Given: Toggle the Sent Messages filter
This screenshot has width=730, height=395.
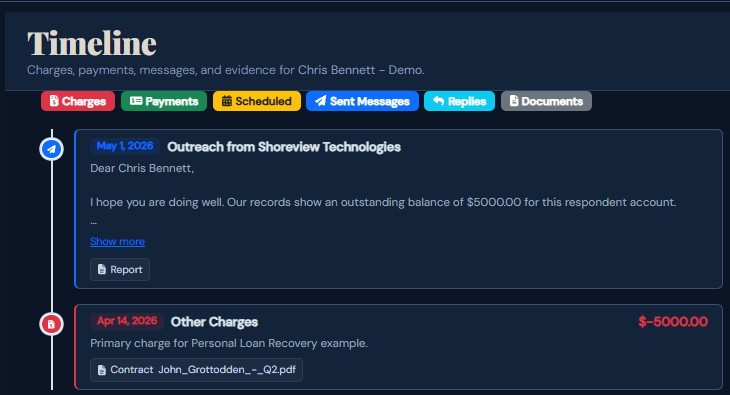Looking at the screenshot, I should [362, 101].
